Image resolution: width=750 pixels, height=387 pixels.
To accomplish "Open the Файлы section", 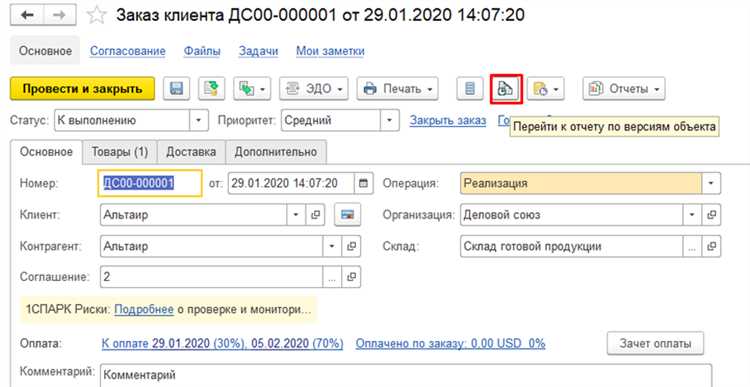I will [202, 51].
